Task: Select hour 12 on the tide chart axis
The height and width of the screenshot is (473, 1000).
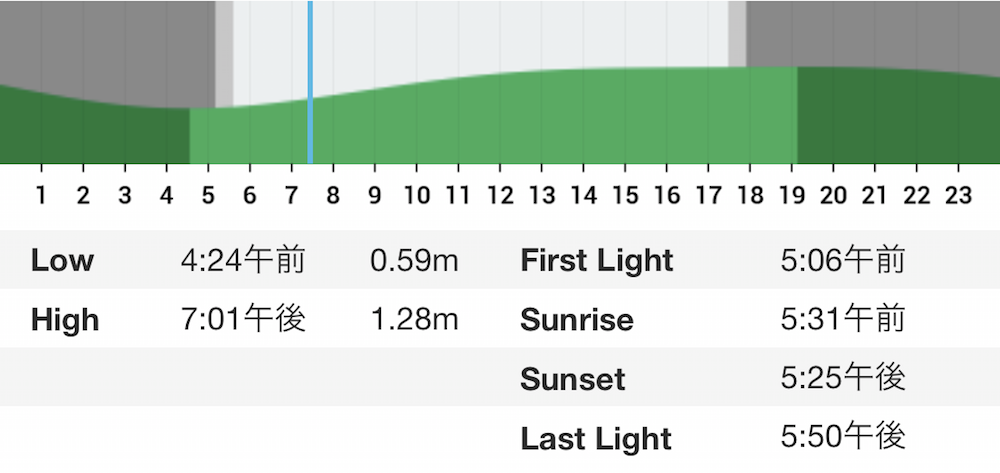Action: (x=499, y=195)
